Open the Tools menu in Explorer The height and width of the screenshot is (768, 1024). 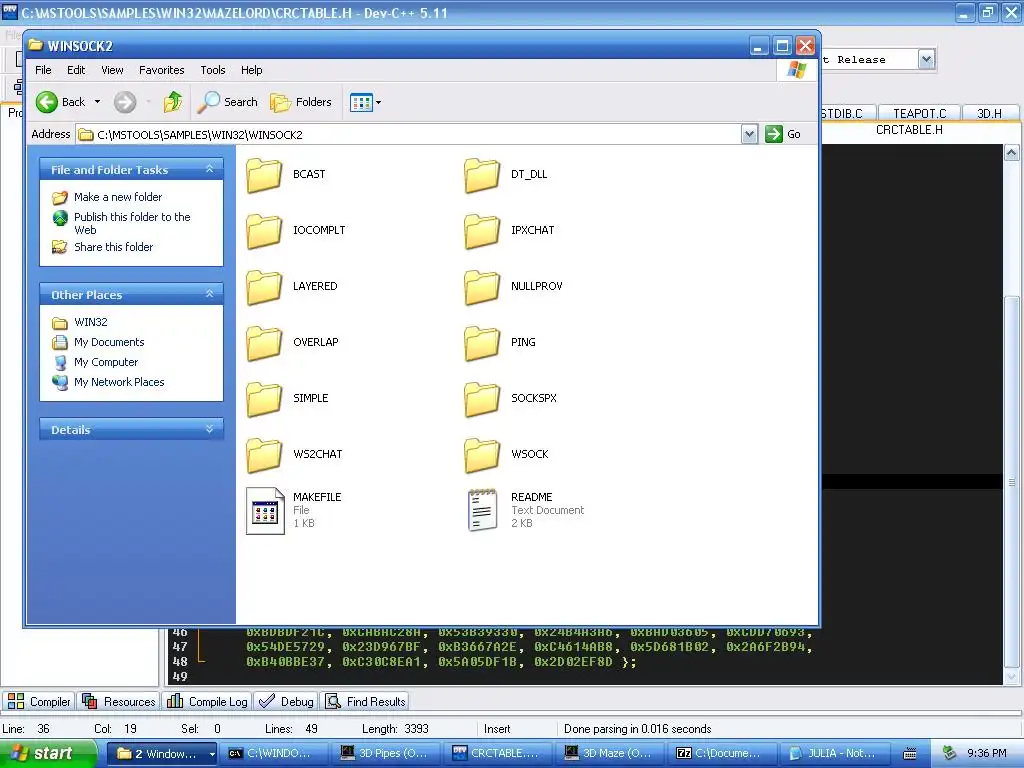point(212,70)
